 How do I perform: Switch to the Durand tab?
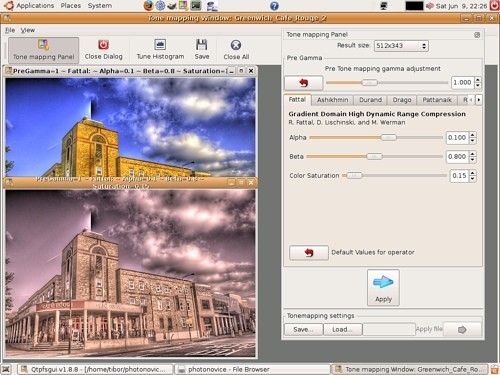tap(370, 100)
